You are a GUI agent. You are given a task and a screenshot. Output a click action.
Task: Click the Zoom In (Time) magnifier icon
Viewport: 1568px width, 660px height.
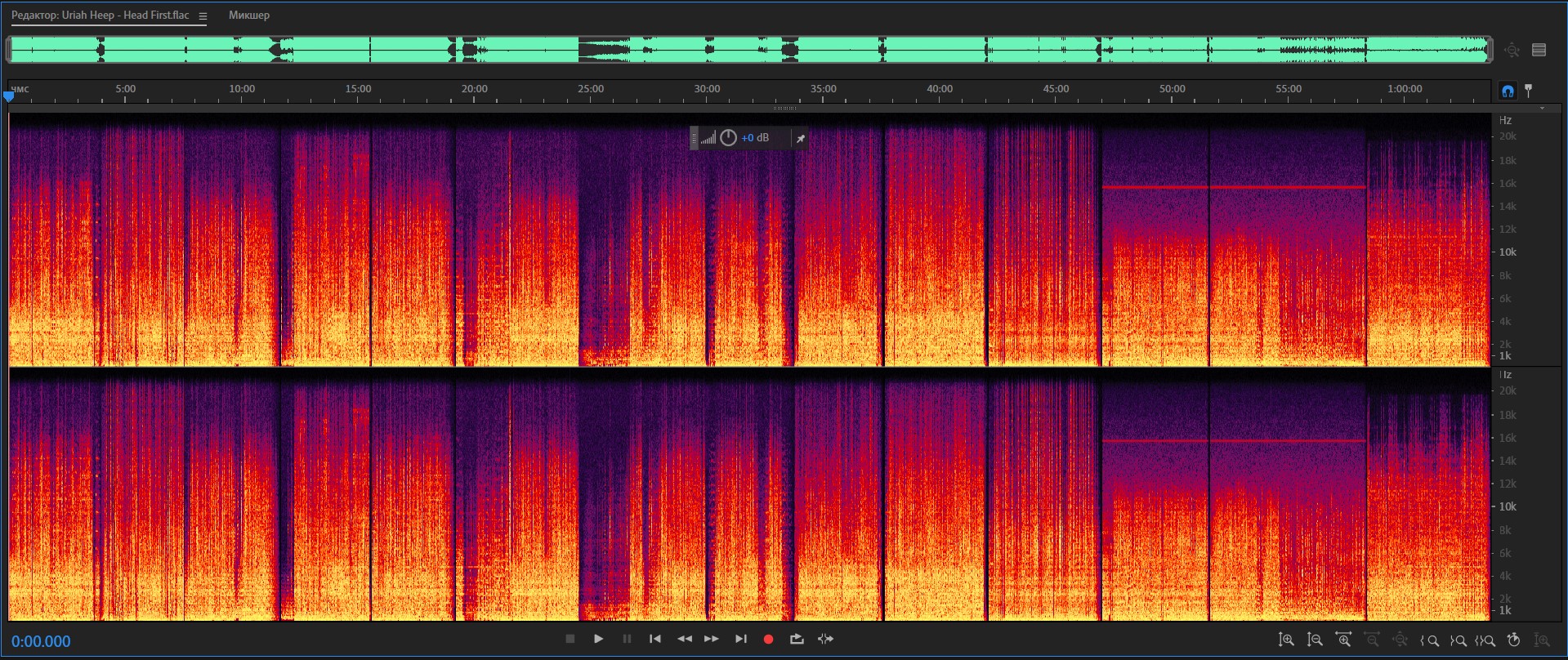tap(1343, 640)
